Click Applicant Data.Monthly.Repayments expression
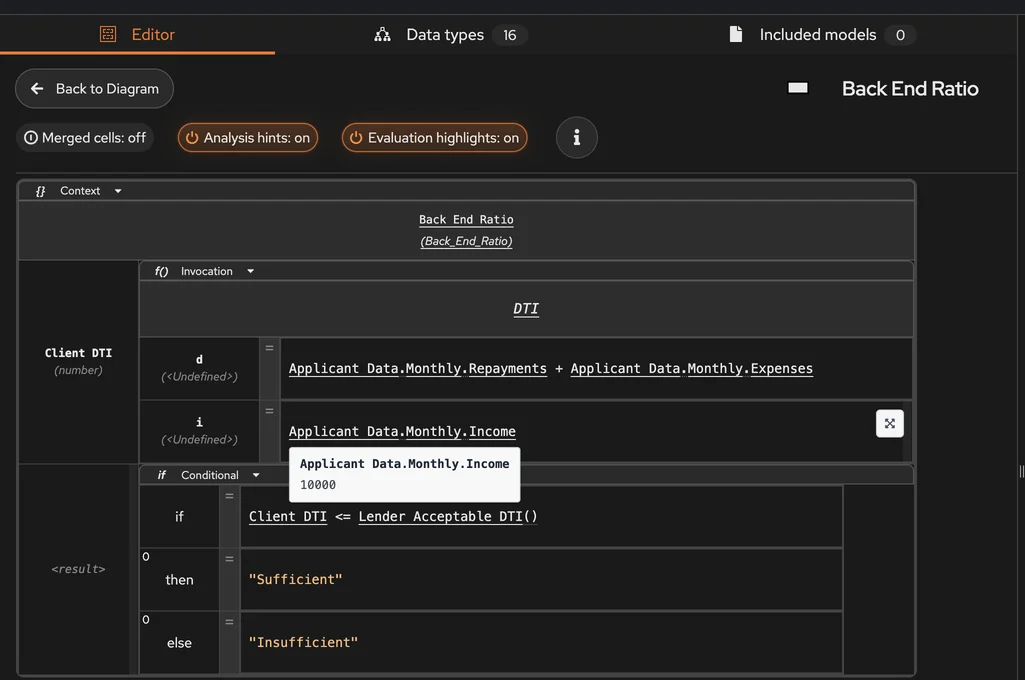Viewport: 1025px width, 680px height. pos(418,369)
